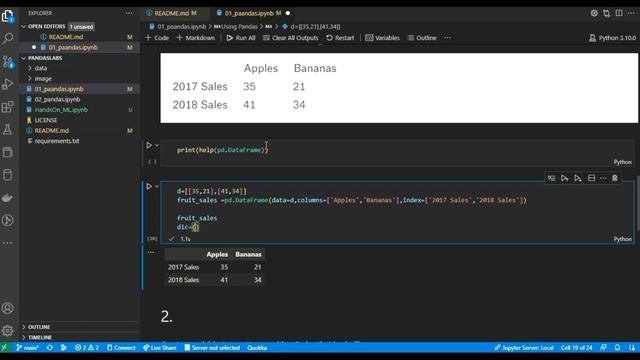Screen dimensions: 640x360
Task: Synchronize changes icon in status bar
Action: tap(50, 348)
